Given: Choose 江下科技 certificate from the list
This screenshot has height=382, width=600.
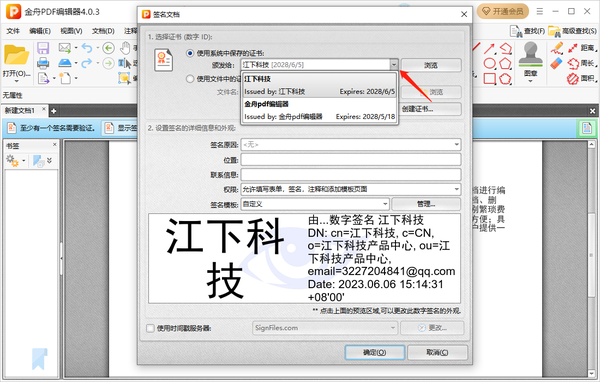Looking at the screenshot, I should click(x=320, y=85).
